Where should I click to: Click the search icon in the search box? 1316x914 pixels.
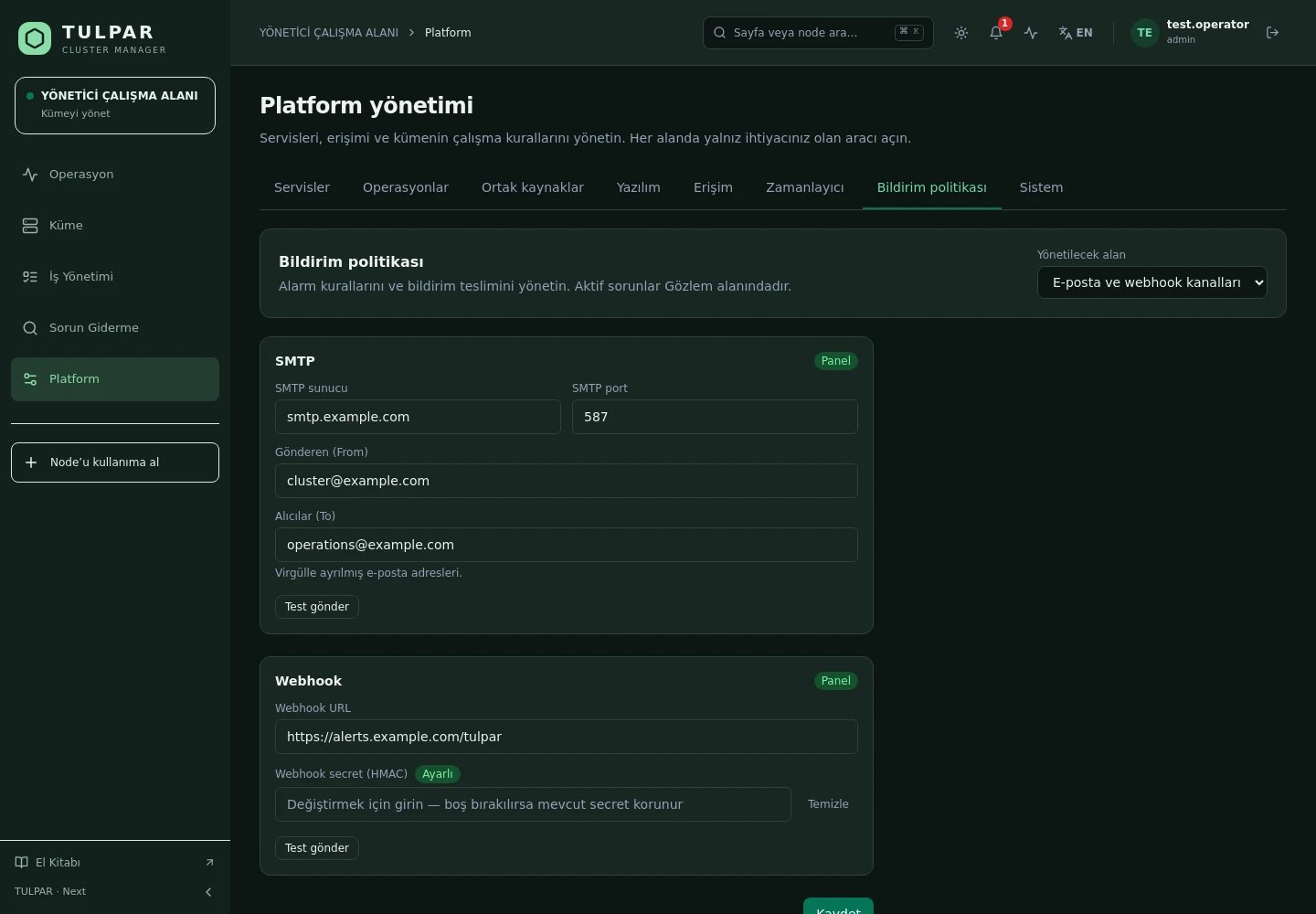[720, 33]
